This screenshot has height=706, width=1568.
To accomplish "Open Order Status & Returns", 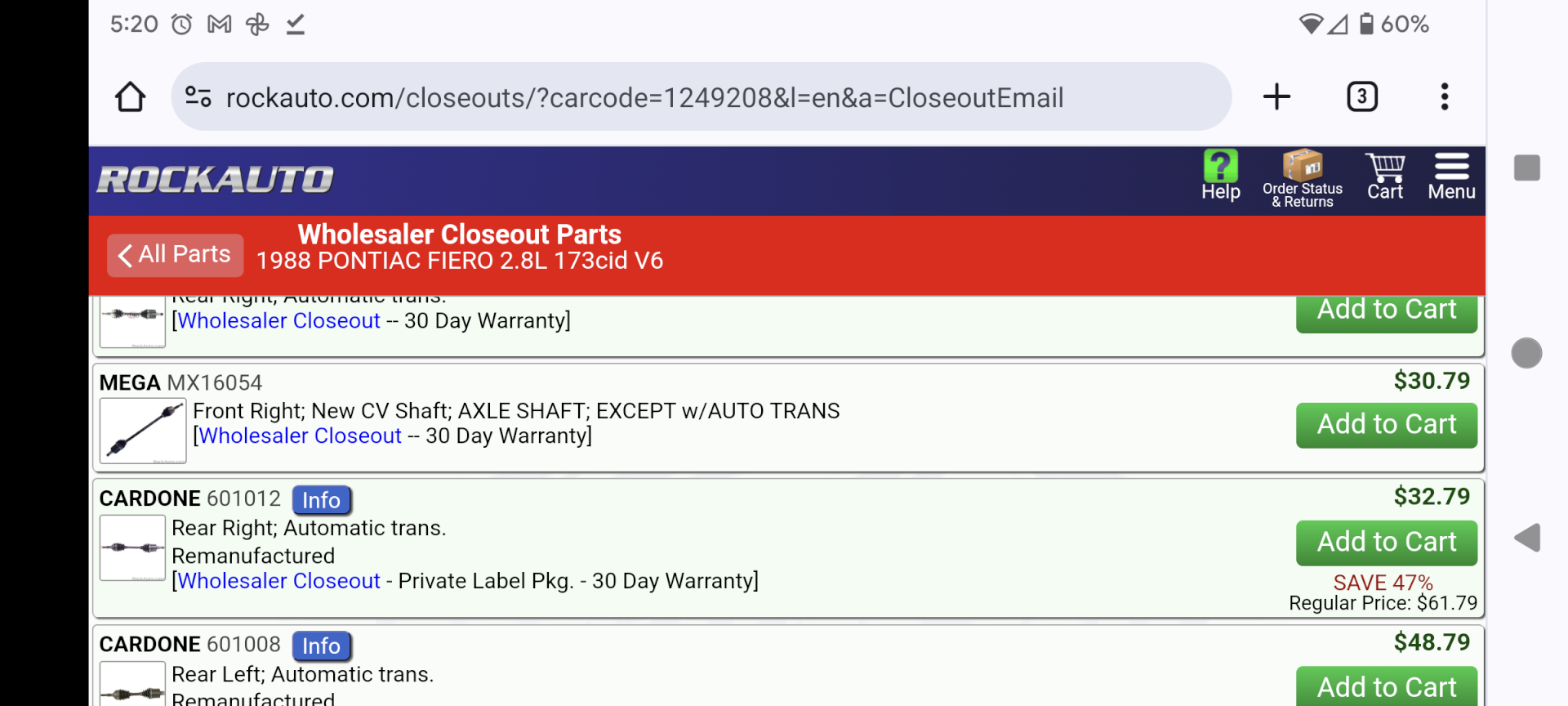I will (x=1302, y=179).
